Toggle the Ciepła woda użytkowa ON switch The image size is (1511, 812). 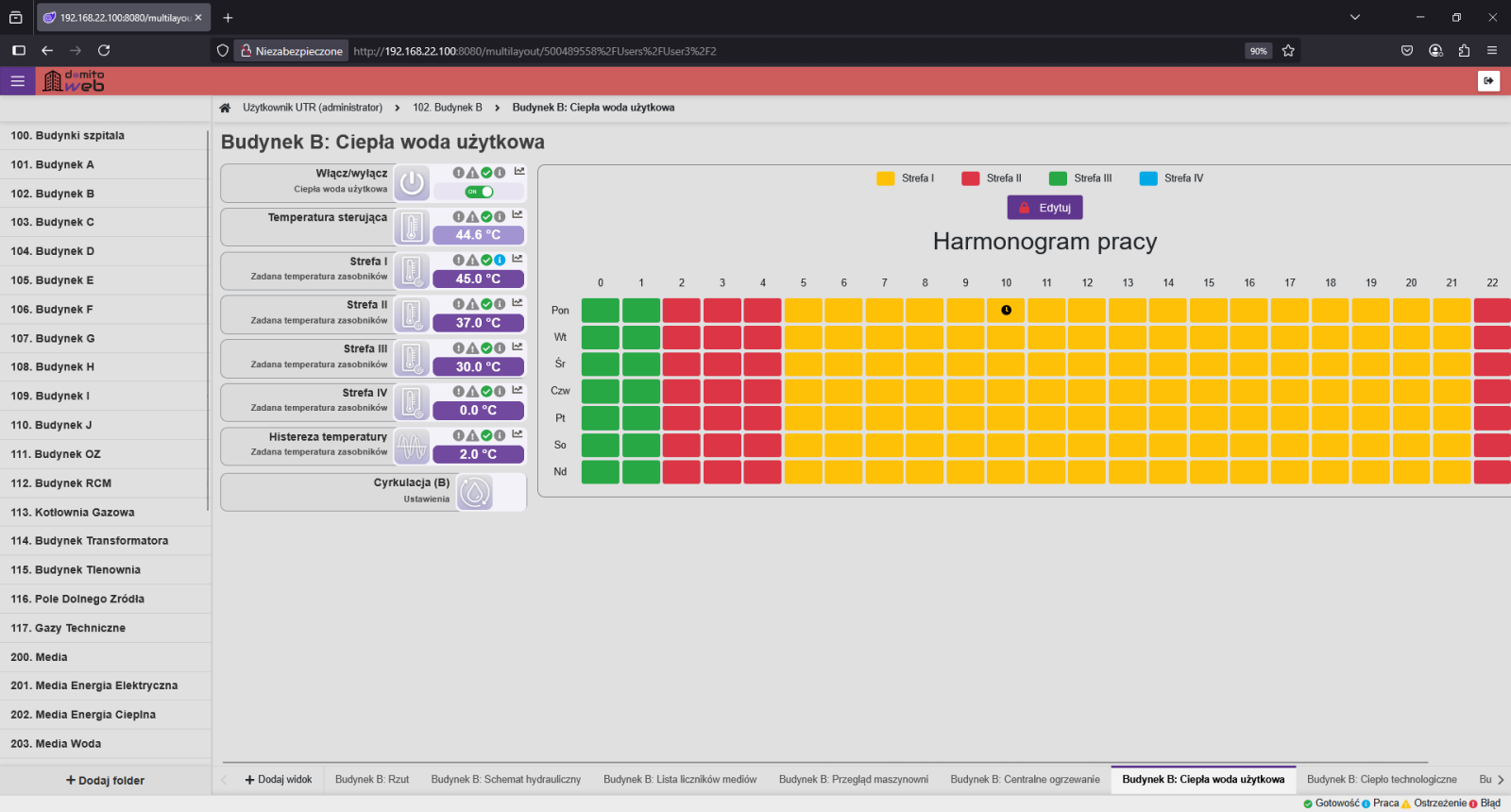click(x=480, y=192)
